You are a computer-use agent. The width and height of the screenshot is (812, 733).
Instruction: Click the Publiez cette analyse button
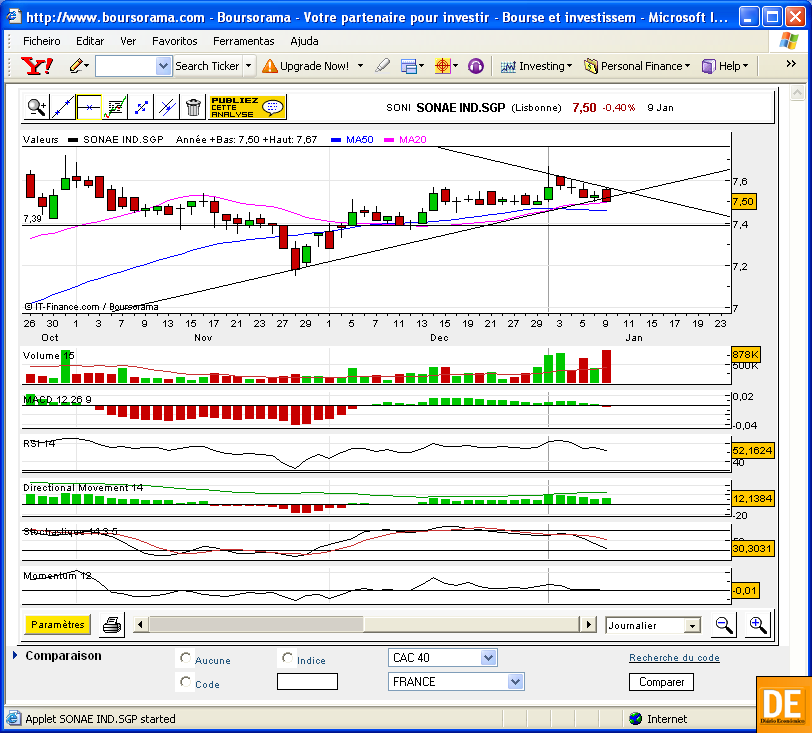coord(247,107)
